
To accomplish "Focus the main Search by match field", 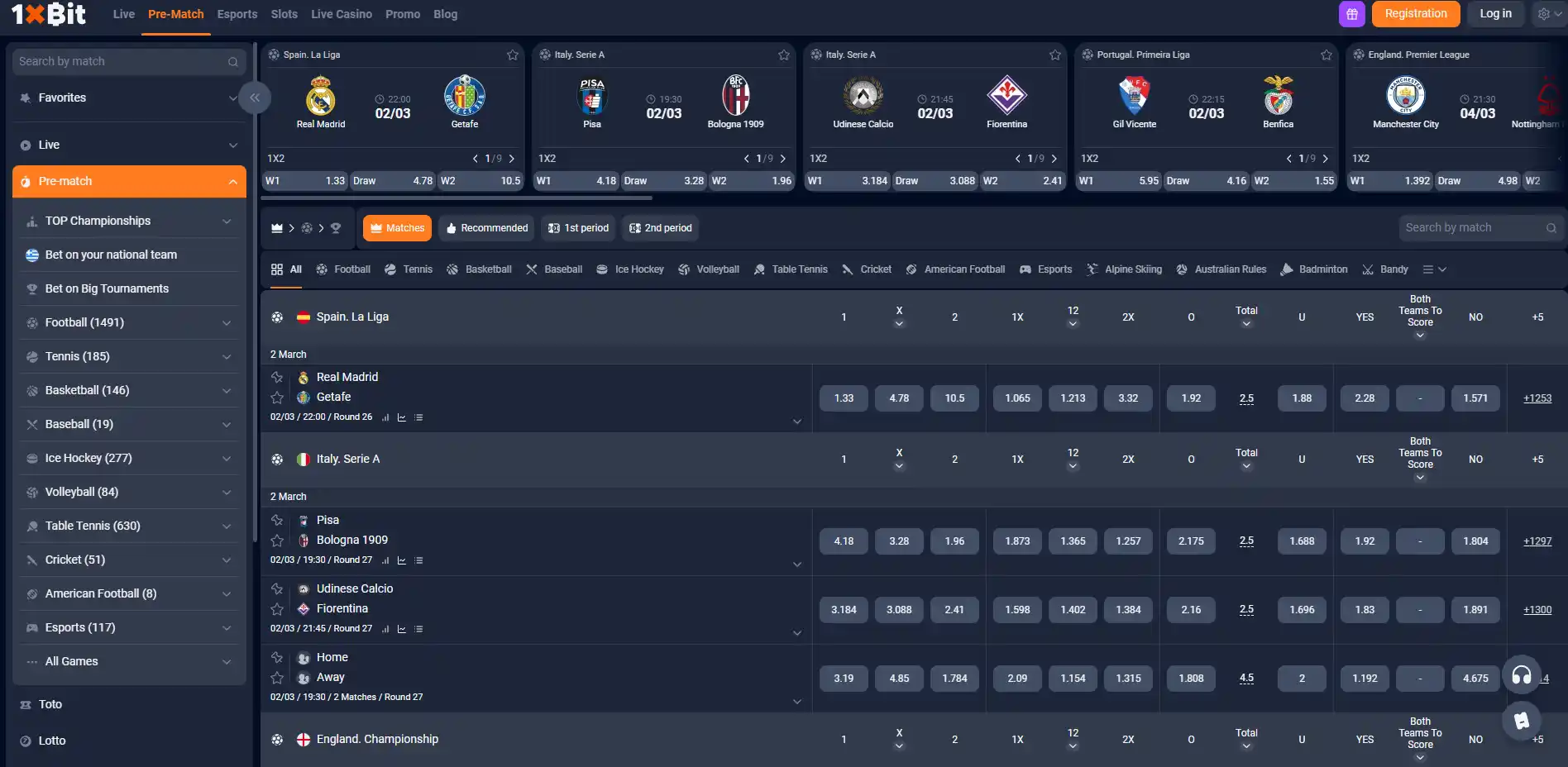I will point(1482,228).
